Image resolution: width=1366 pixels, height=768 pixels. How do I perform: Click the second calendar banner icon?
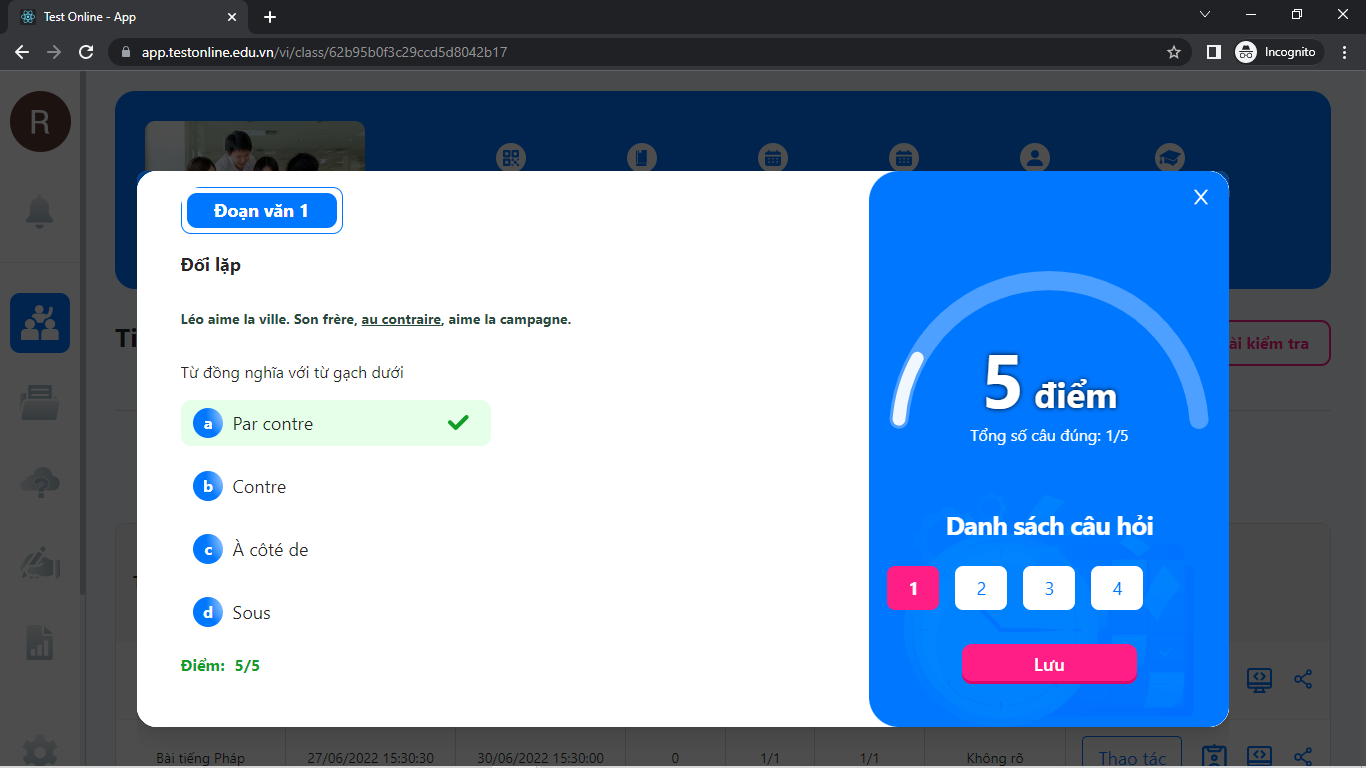903,158
